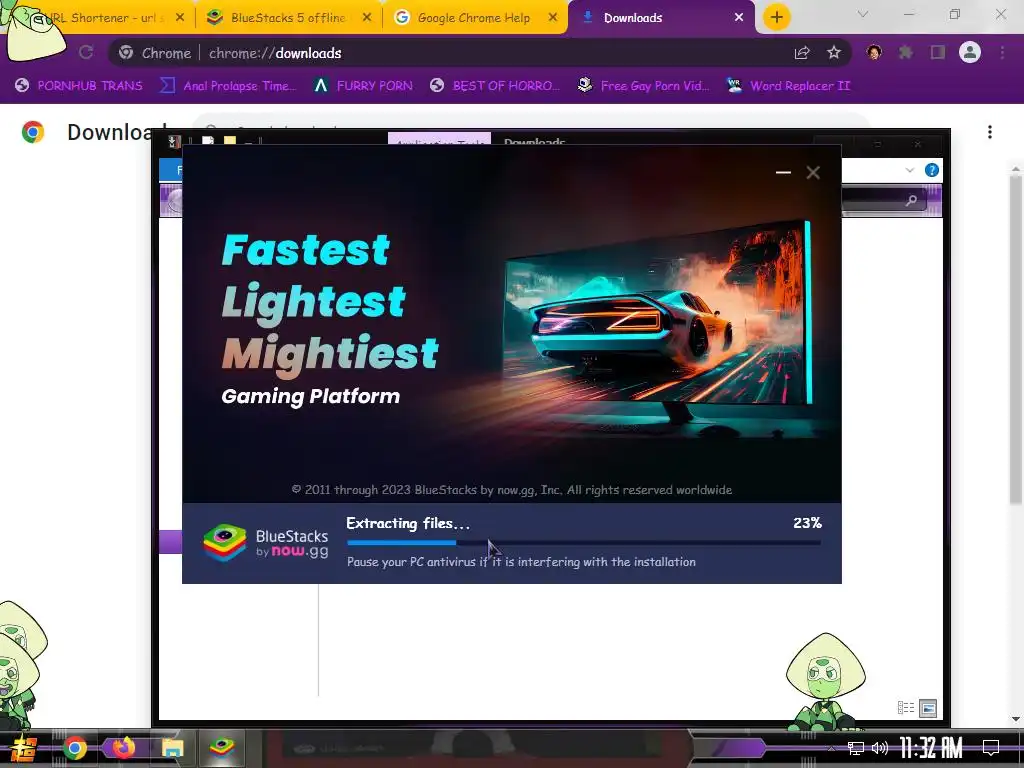Viewport: 1024px width, 768px height.
Task: Click the 'Extracting files...' status text
Action: [408, 523]
